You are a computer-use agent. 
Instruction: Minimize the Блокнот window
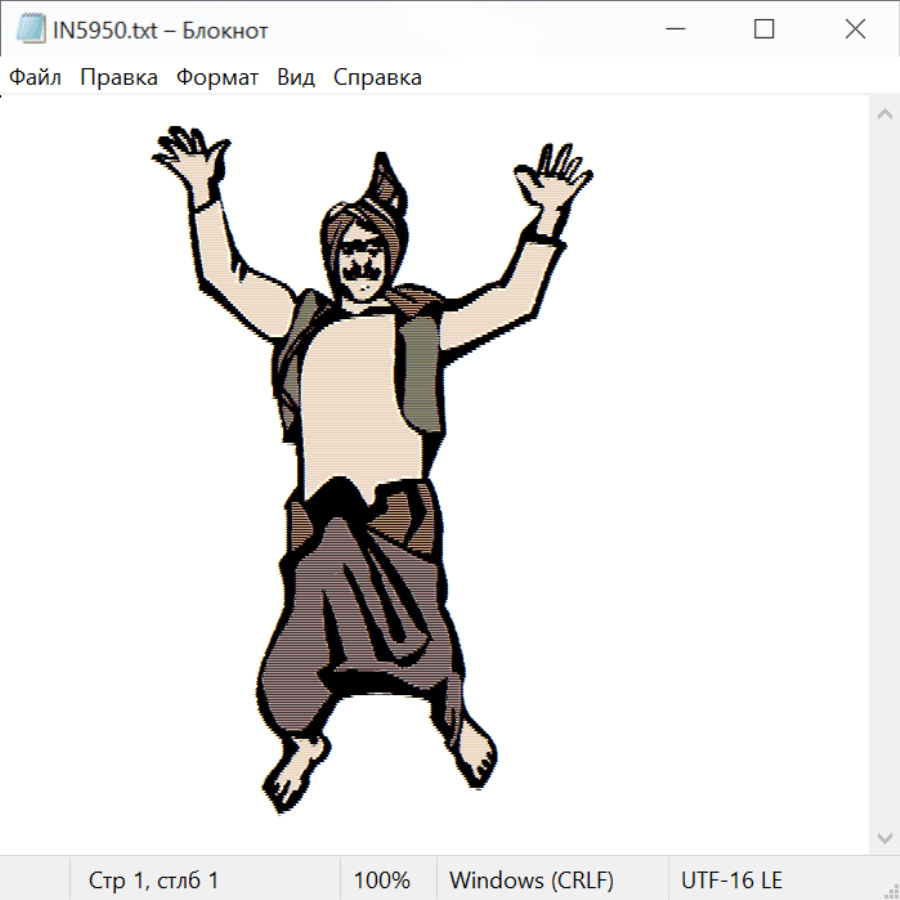coord(673,30)
